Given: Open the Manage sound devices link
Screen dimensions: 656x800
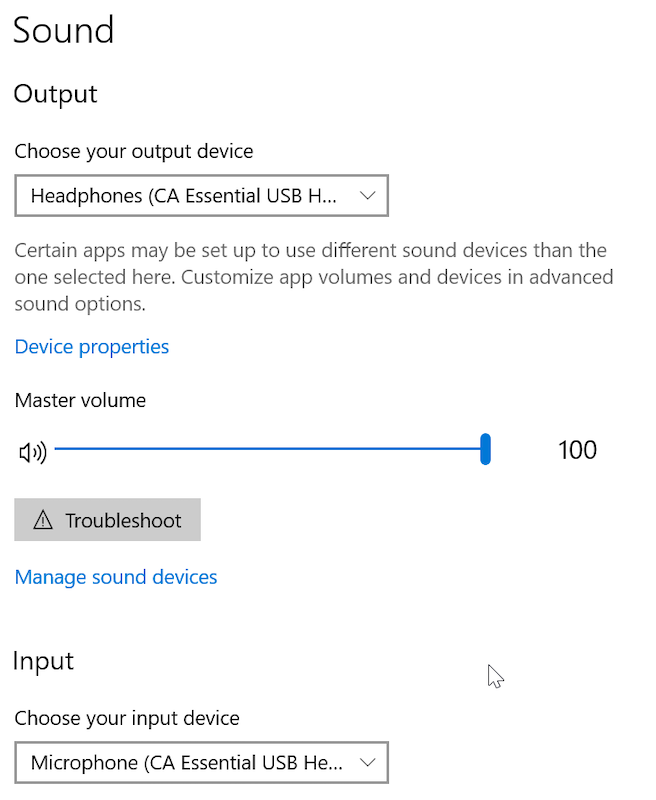Looking at the screenshot, I should 116,577.
